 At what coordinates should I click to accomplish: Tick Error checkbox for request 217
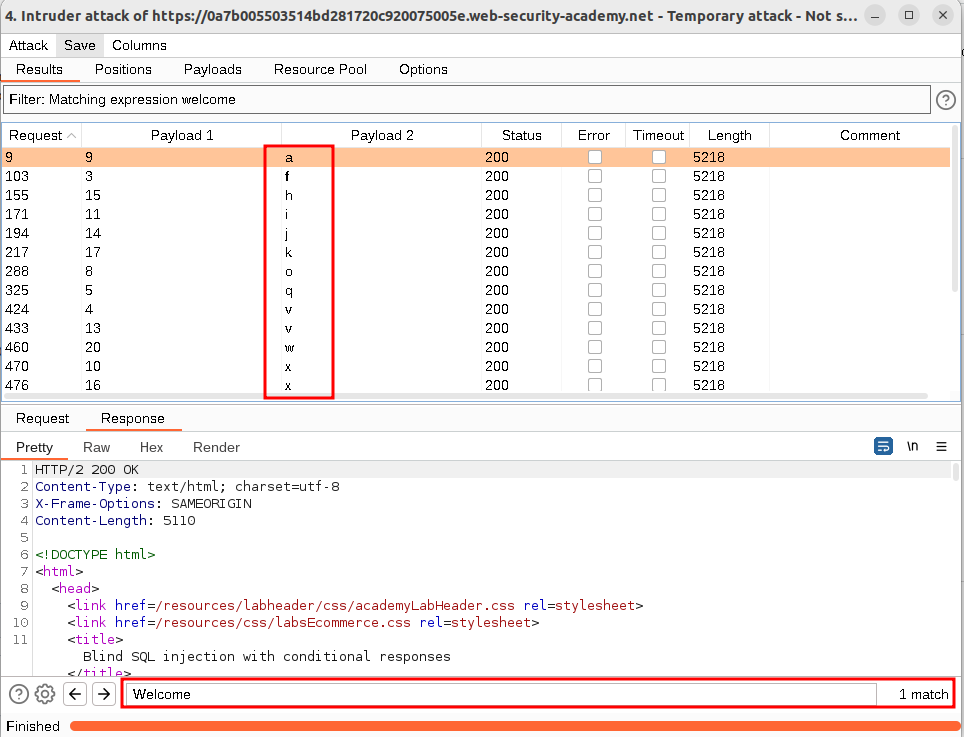click(595, 253)
